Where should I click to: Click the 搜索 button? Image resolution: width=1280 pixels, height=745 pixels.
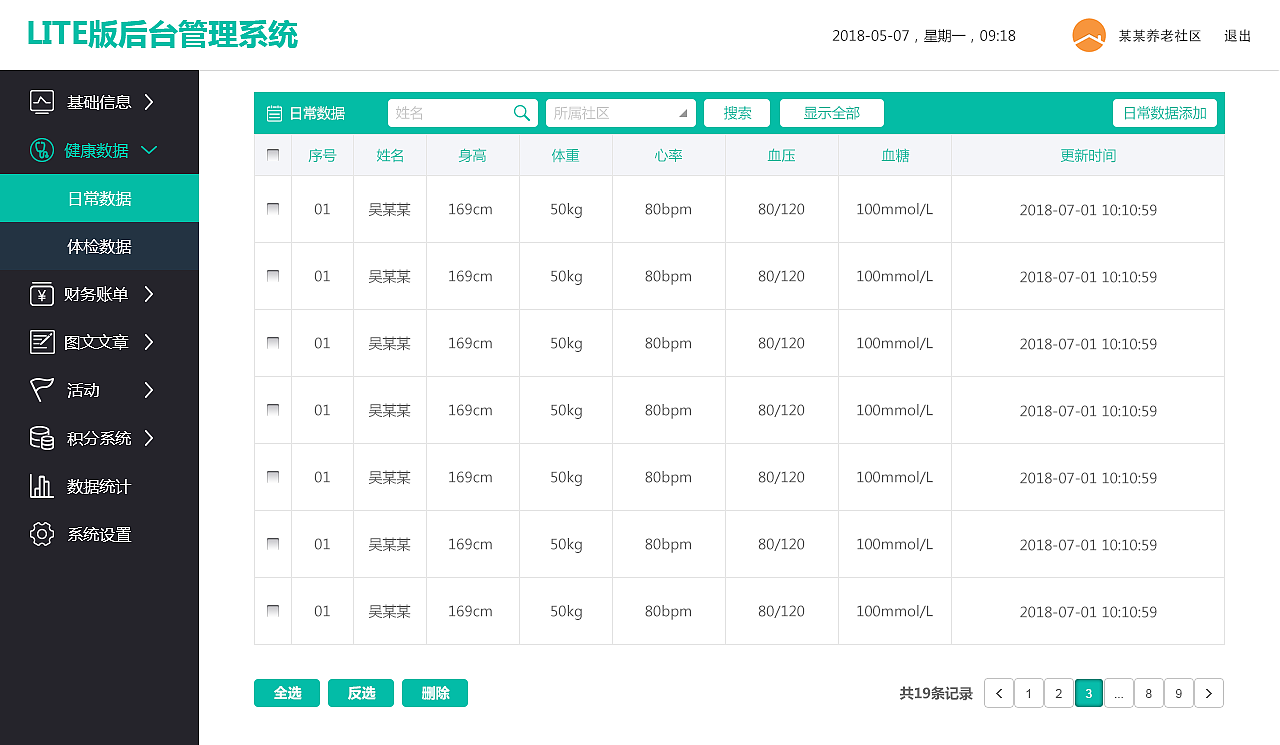click(737, 113)
